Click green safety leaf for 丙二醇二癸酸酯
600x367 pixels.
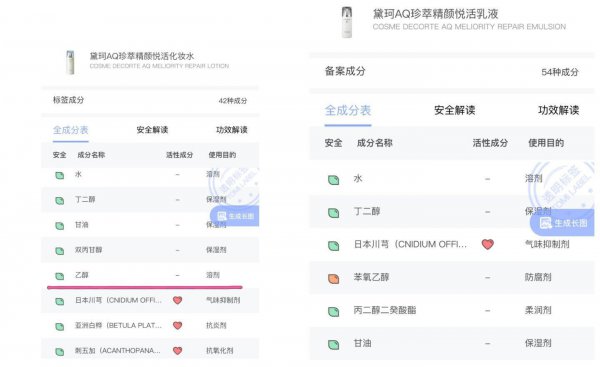click(x=334, y=311)
